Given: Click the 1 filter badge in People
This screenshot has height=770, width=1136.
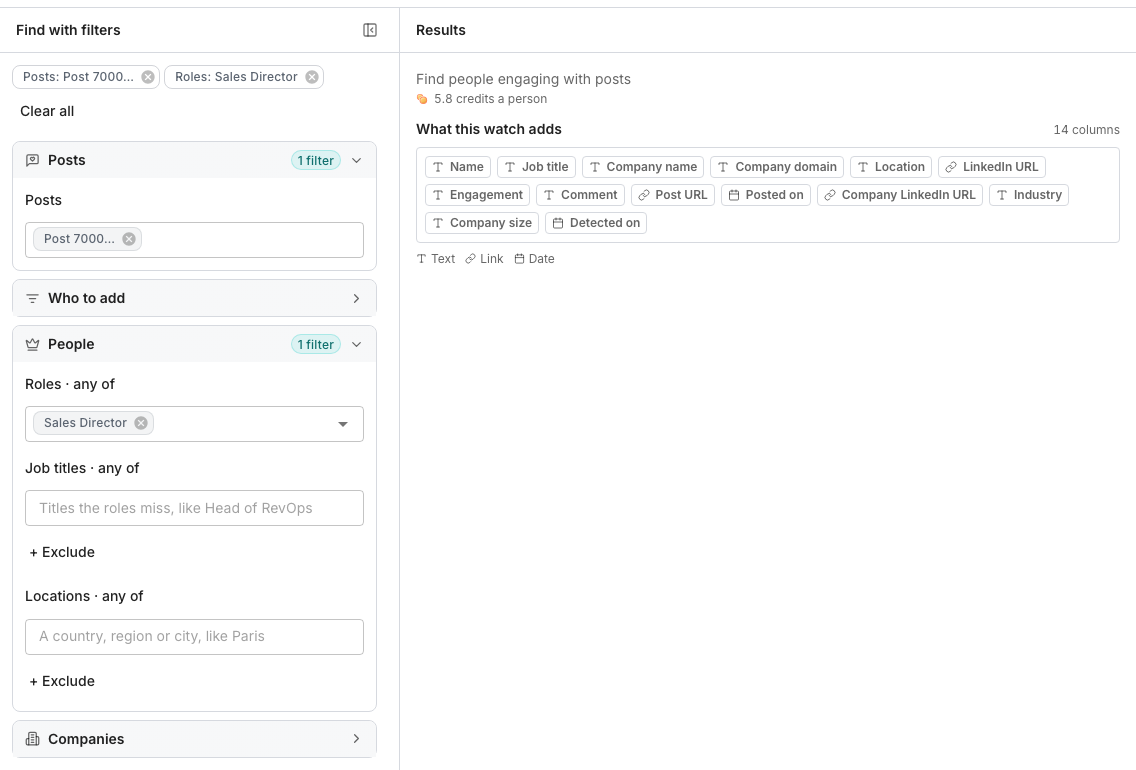Looking at the screenshot, I should (316, 344).
